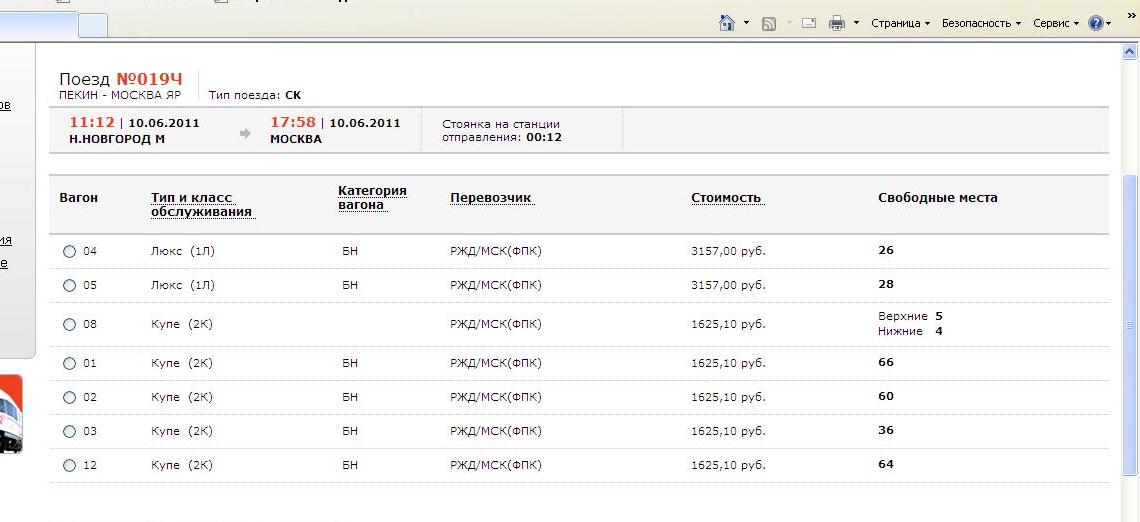Screen dimensions: 1140x522
Task: Open the Help dropdown arrow
Action: click(1109, 23)
